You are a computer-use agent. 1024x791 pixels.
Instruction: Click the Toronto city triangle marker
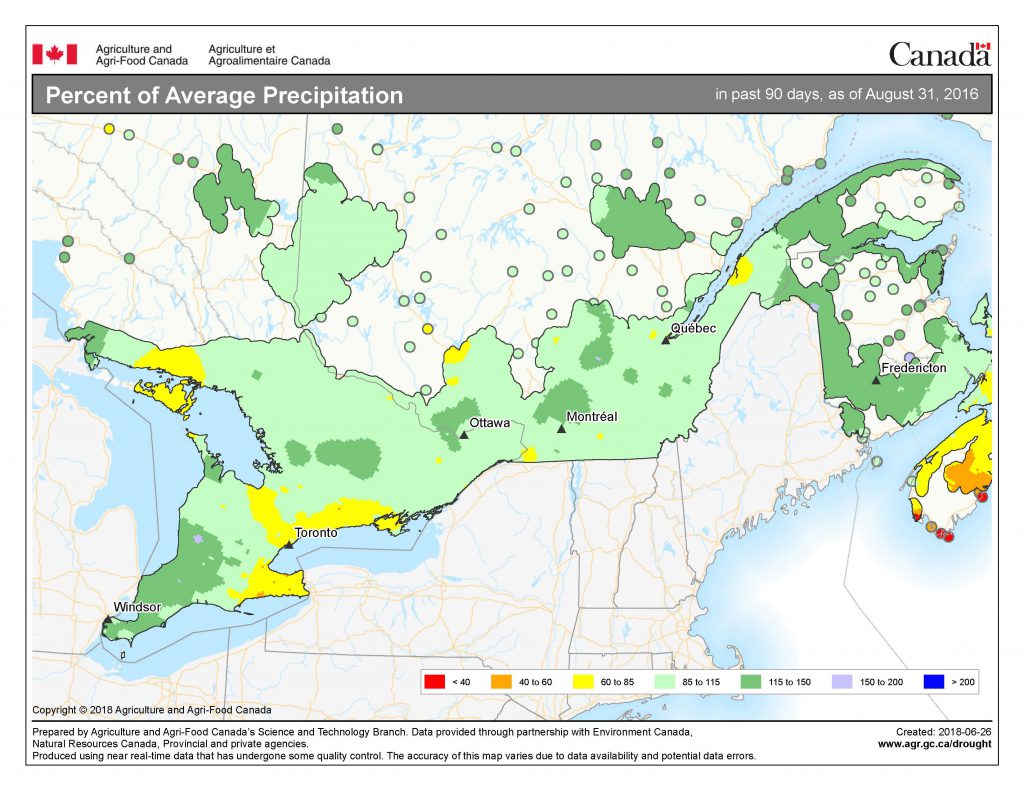[x=289, y=544]
